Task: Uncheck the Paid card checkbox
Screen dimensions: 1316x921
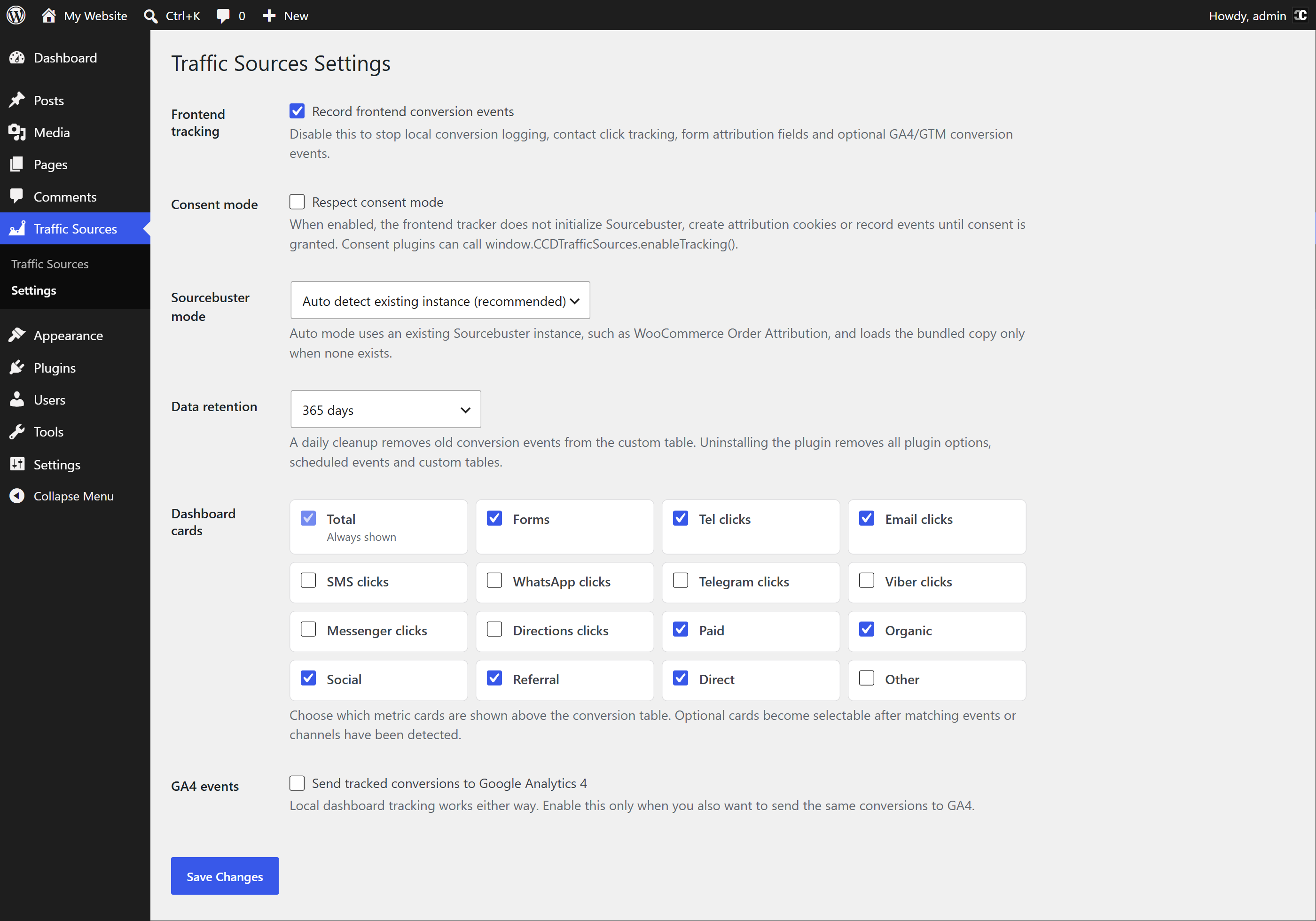Action: pos(681,629)
